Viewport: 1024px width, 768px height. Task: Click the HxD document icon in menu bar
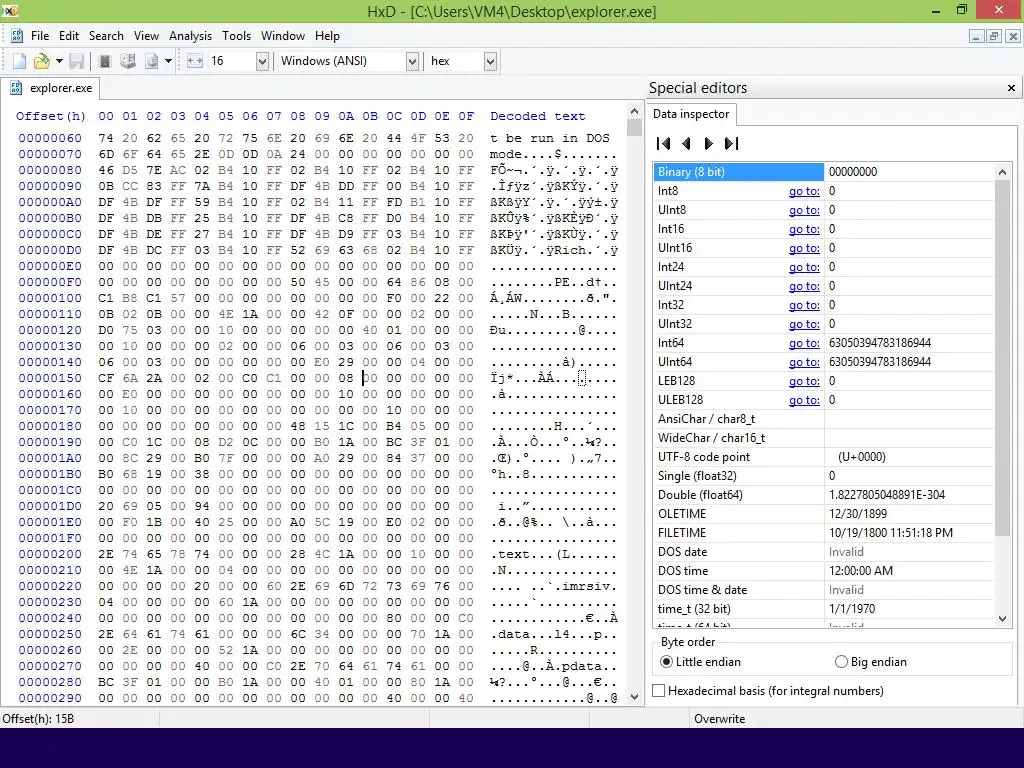click(x=17, y=36)
